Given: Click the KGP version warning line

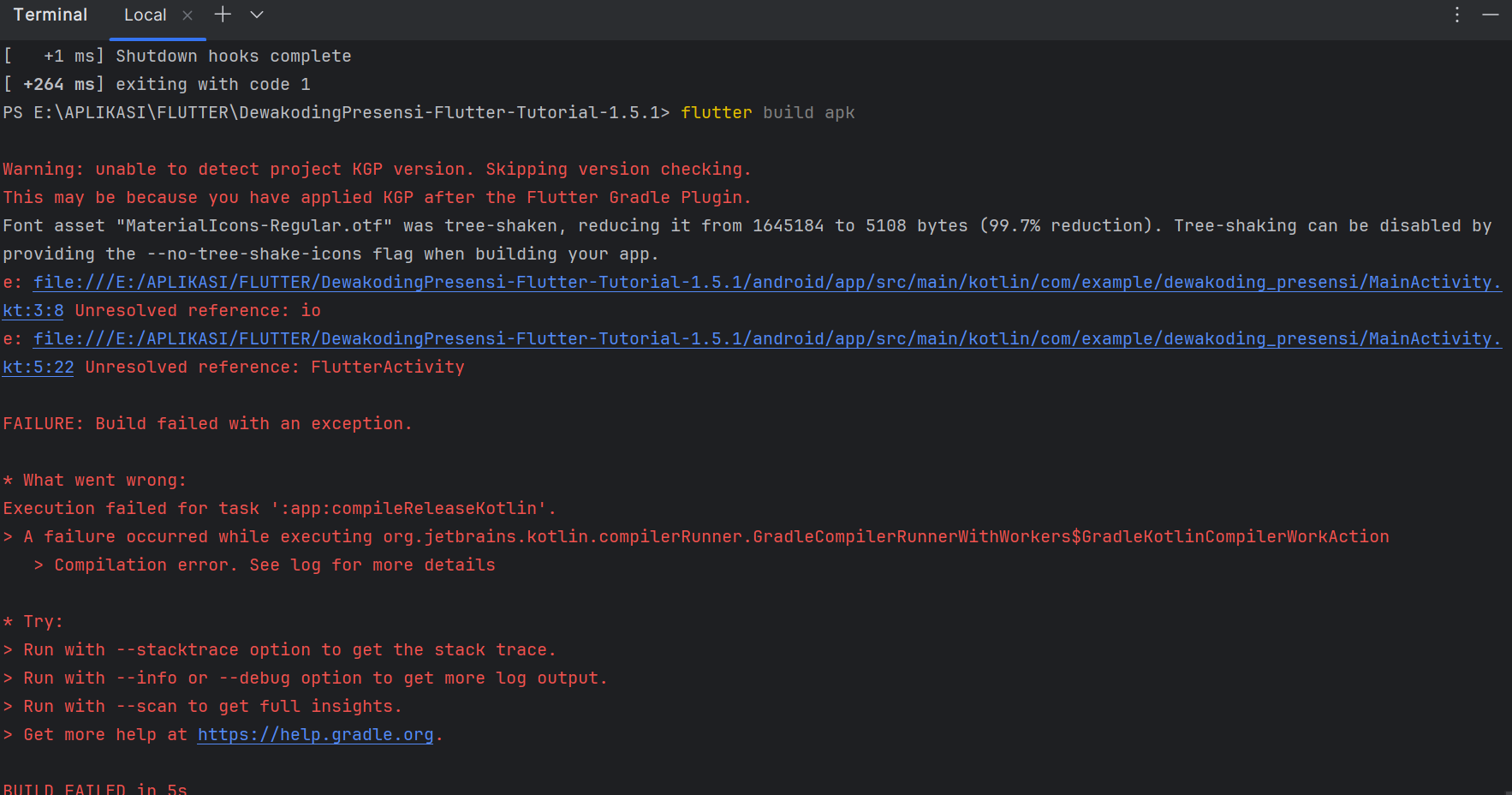Looking at the screenshot, I should [377, 169].
